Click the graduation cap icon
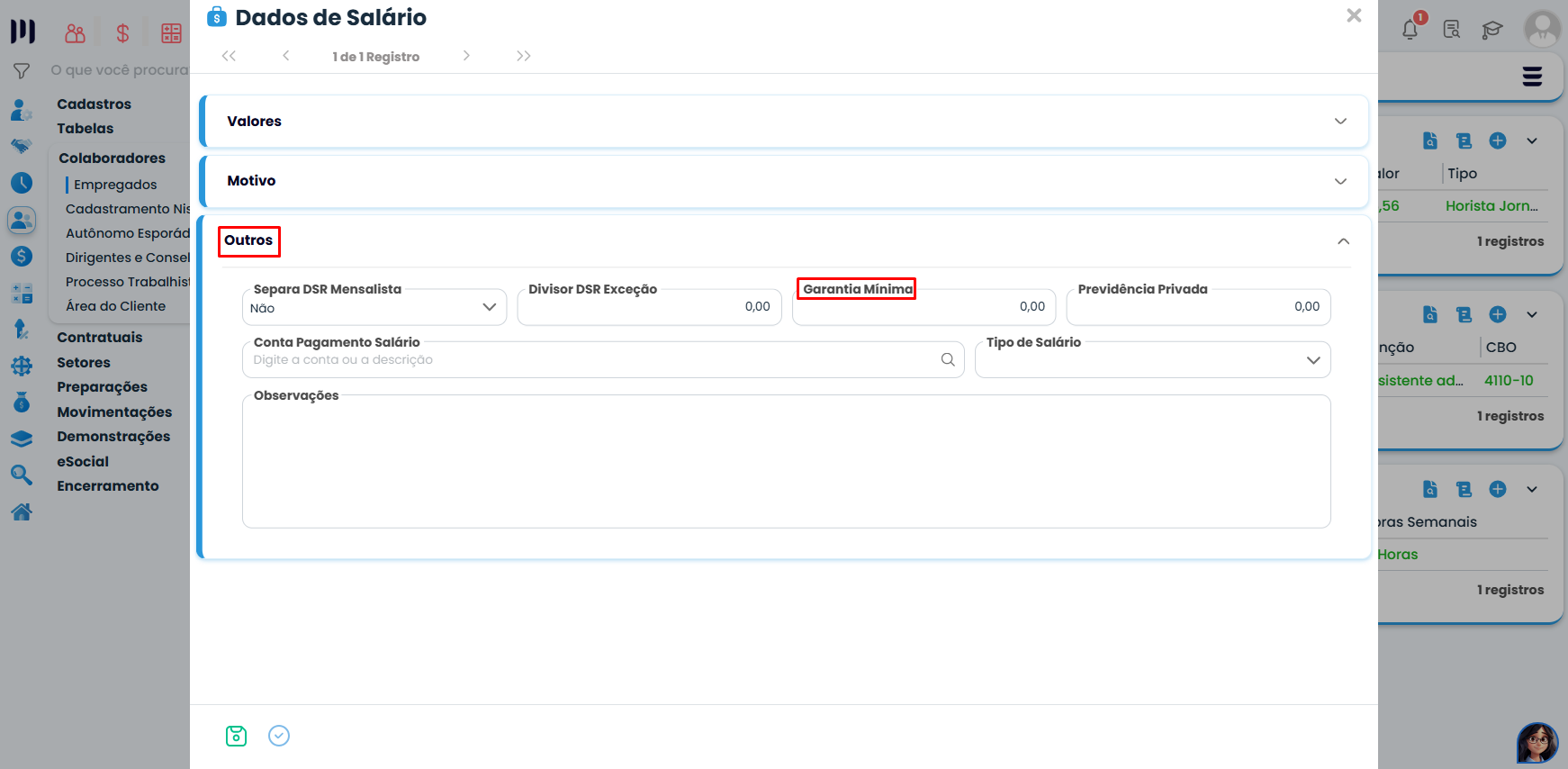This screenshot has height=769, width=1568. tap(1491, 30)
